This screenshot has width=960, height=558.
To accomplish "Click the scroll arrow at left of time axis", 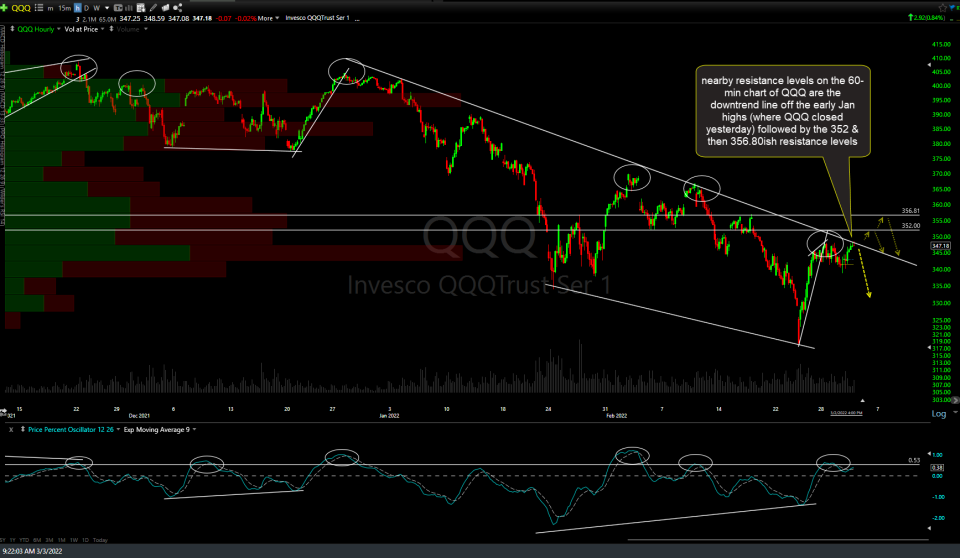I will tap(3, 410).
